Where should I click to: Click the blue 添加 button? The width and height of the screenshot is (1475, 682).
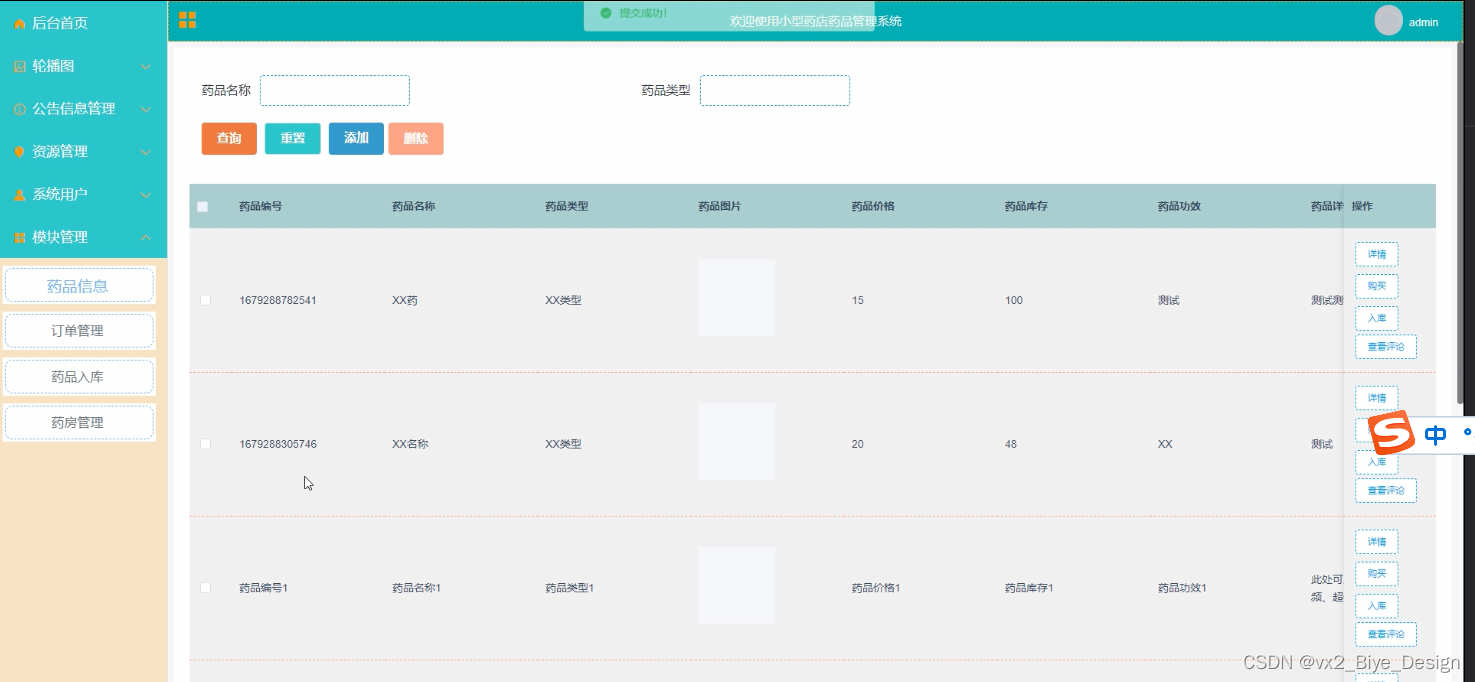pyautogui.click(x=356, y=139)
